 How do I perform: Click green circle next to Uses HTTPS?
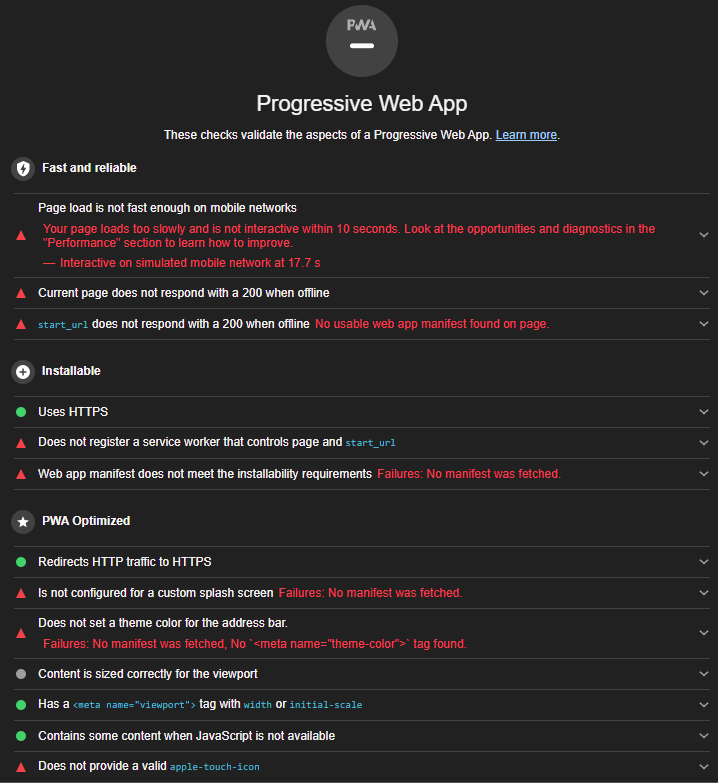(21, 412)
